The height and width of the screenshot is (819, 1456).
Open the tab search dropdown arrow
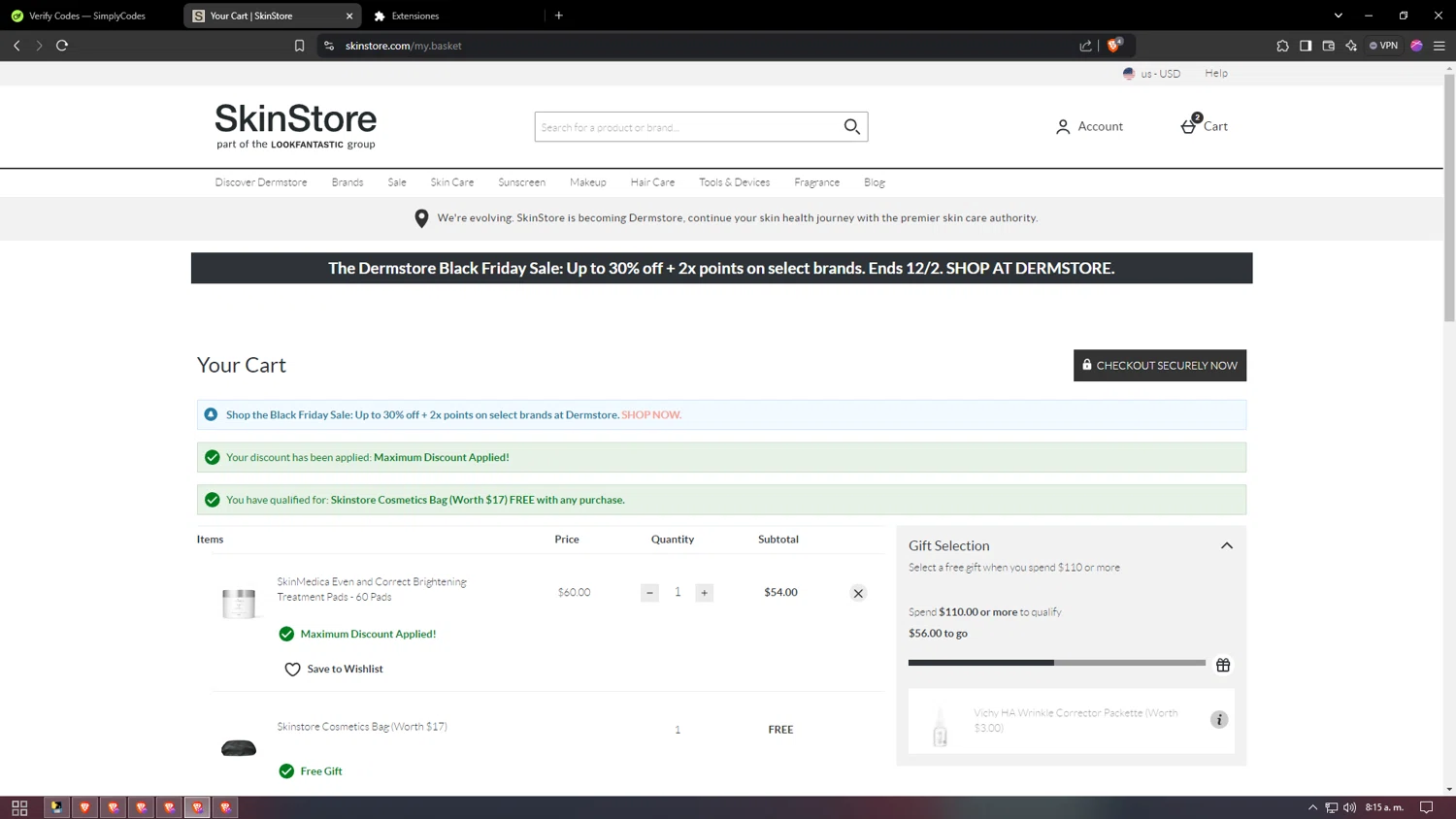[1338, 16]
